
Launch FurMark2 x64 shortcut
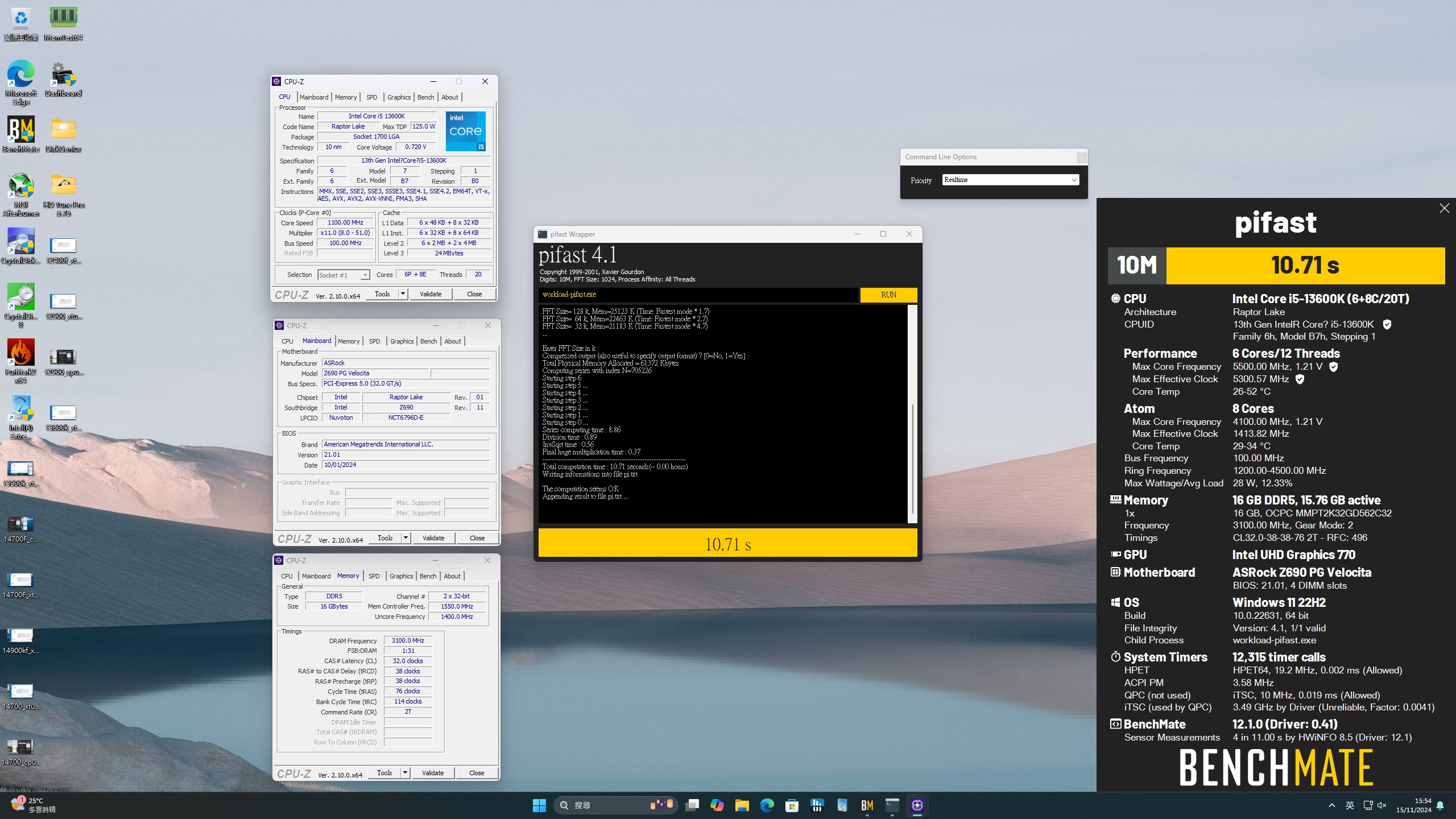[20, 361]
